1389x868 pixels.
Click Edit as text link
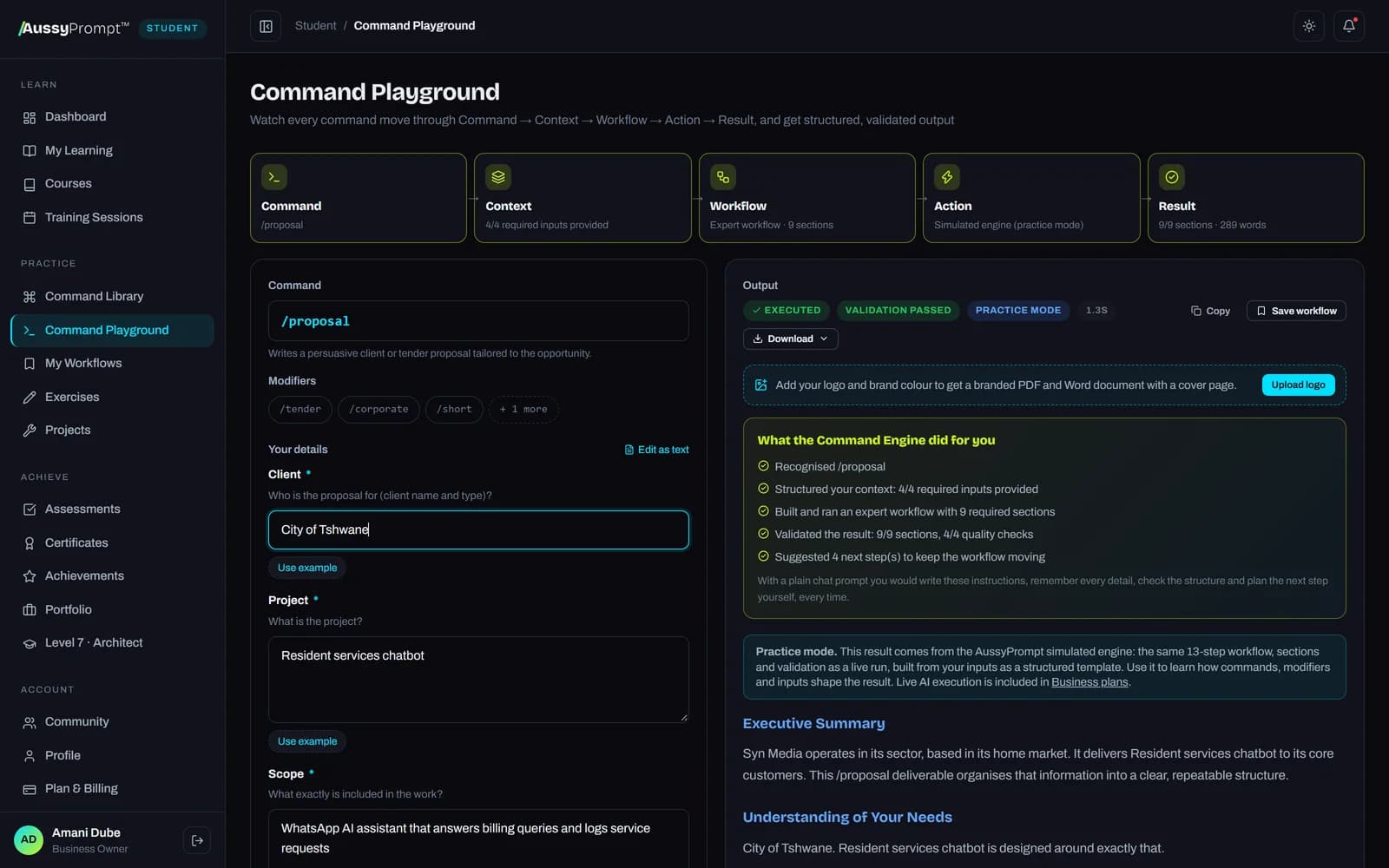(656, 450)
